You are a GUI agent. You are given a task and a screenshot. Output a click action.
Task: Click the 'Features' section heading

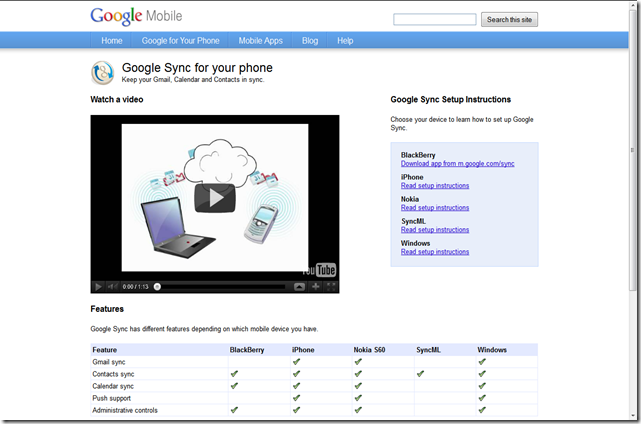point(107,309)
